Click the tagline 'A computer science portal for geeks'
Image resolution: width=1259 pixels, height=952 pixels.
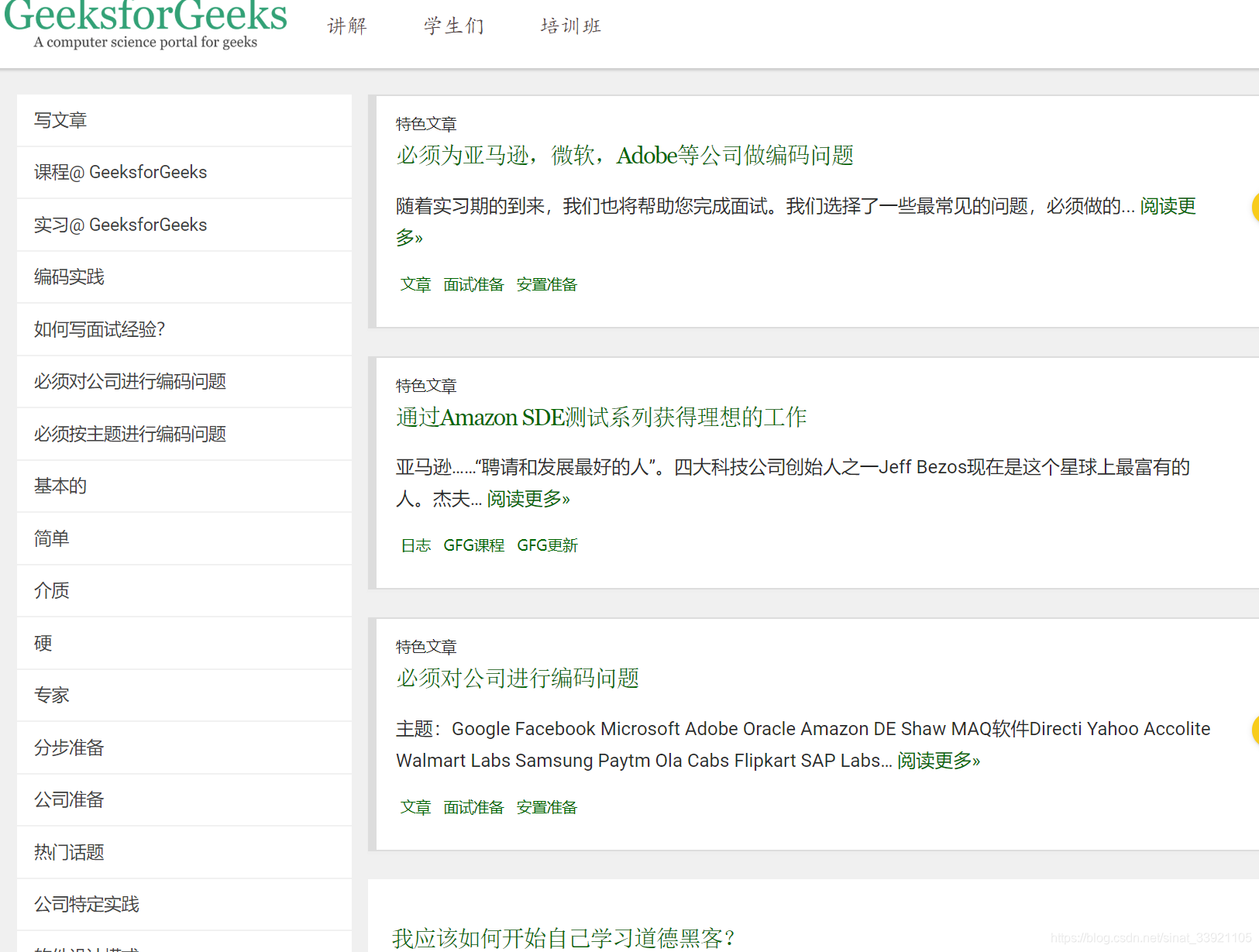146,43
